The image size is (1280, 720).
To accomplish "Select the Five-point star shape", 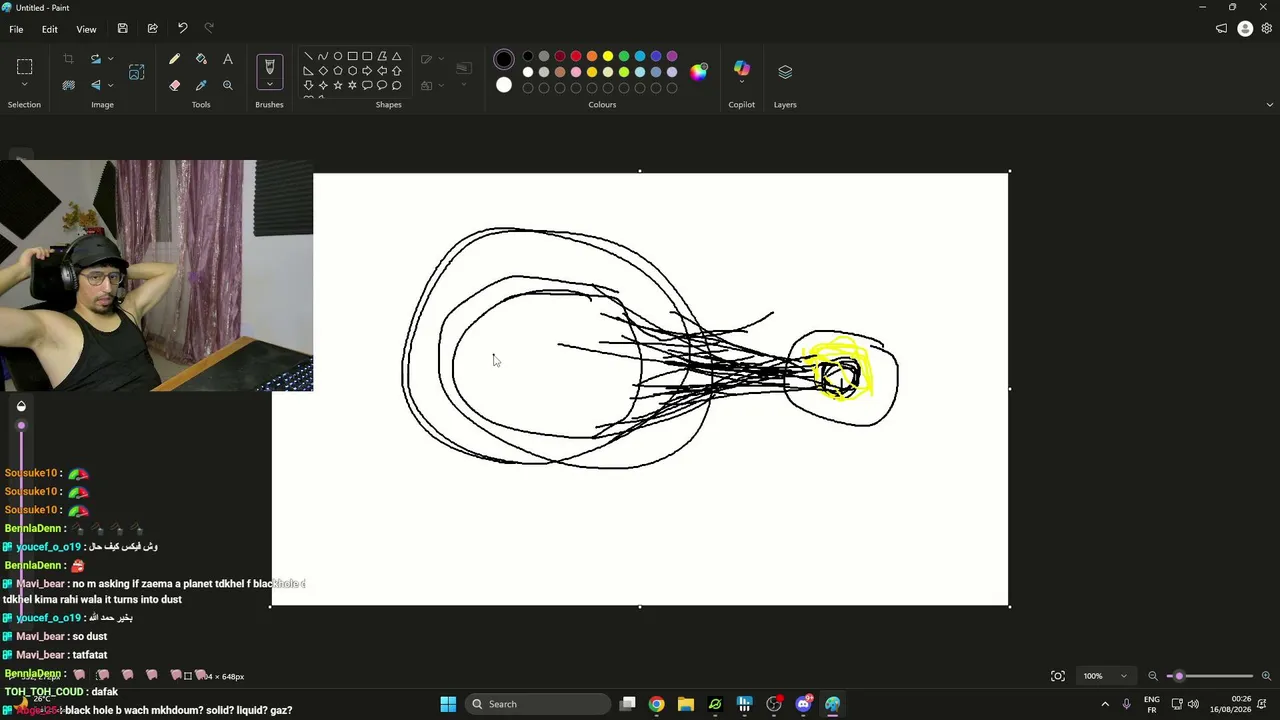I will (338, 86).
